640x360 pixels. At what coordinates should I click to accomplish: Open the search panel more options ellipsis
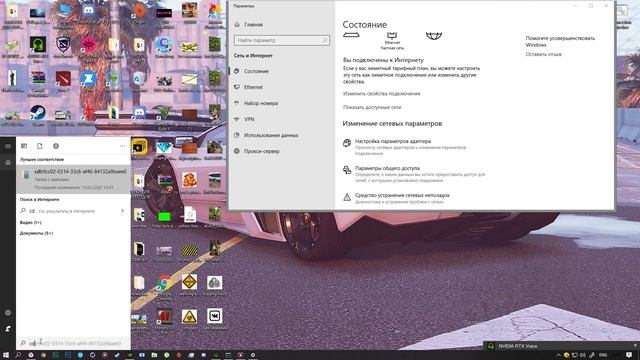(122, 146)
